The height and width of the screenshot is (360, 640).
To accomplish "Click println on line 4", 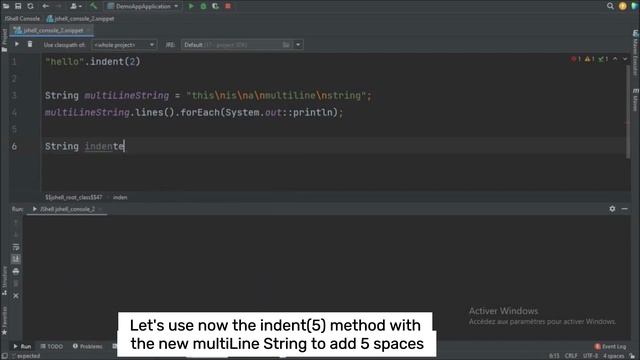I will tap(313, 112).
